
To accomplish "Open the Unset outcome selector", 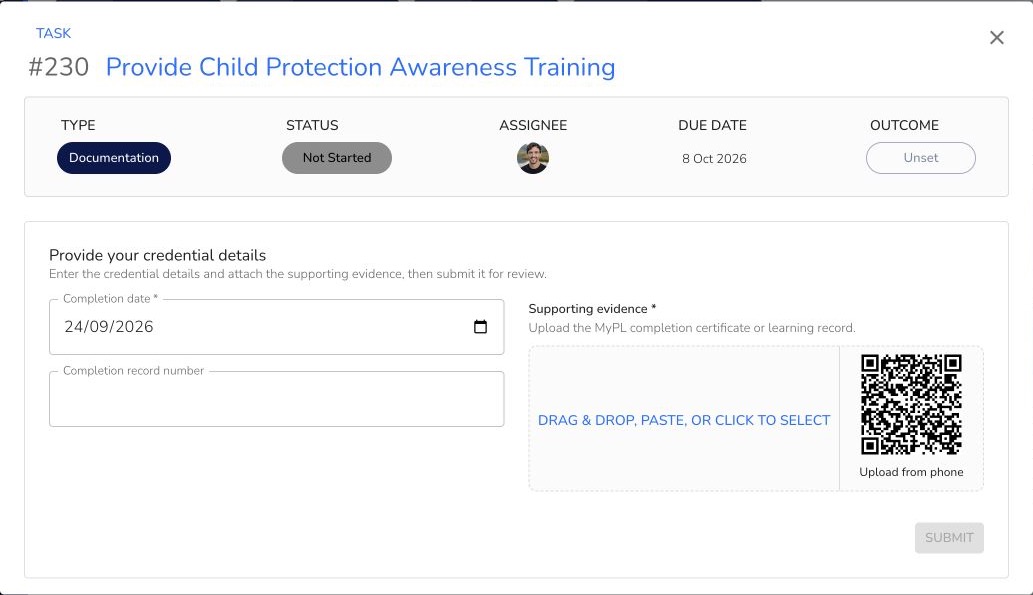I will pyautogui.click(x=920, y=158).
